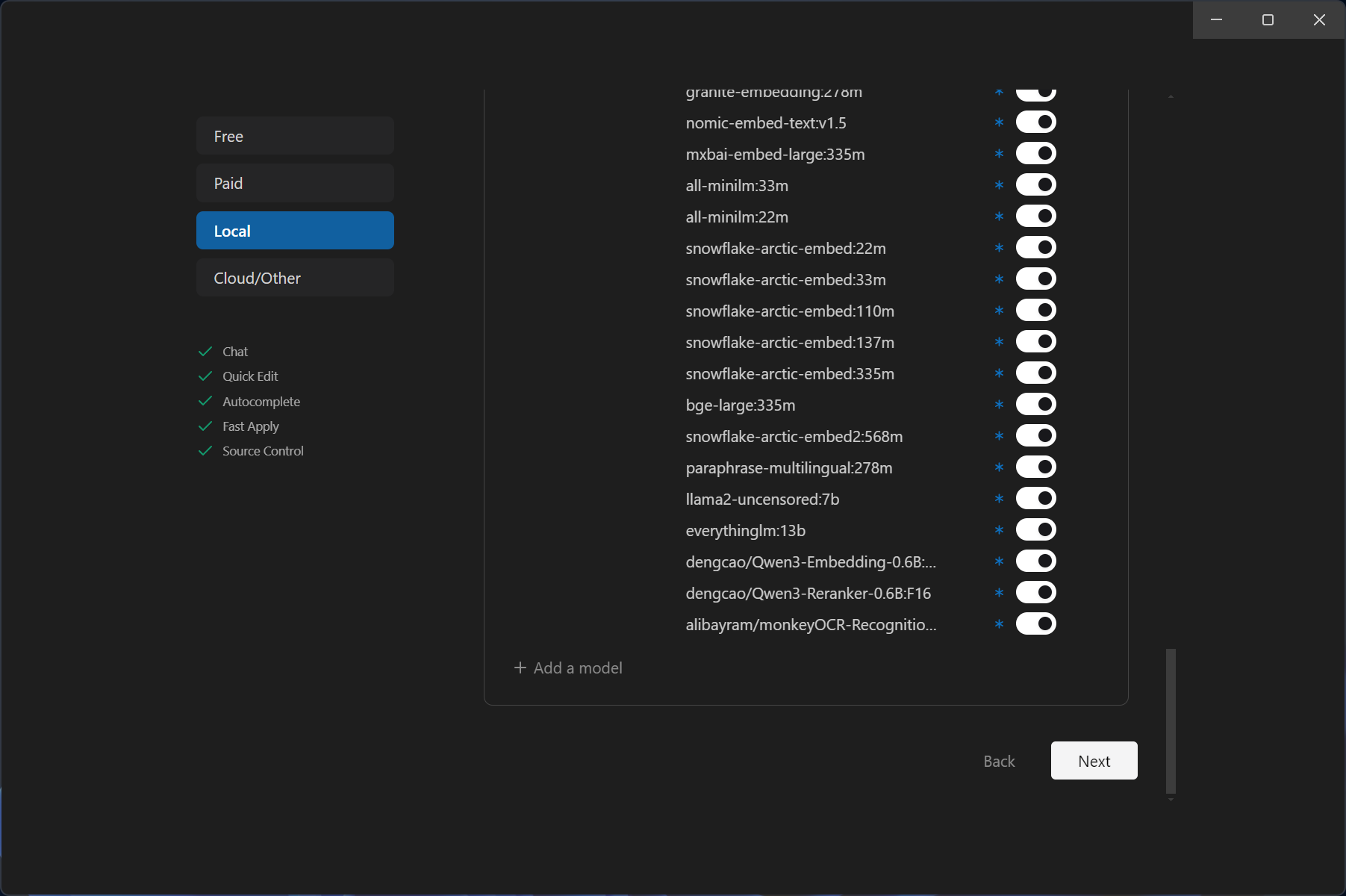
Task: Maximize the application window
Action: click(1268, 19)
